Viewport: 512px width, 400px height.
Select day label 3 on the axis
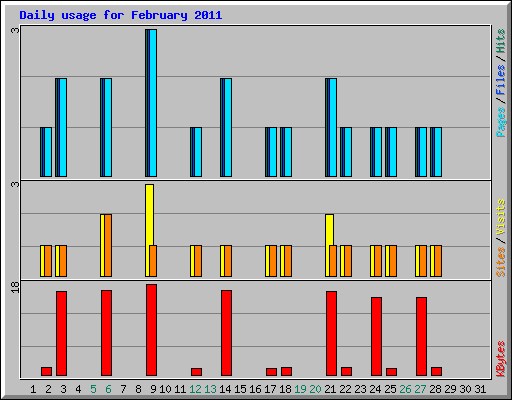pos(63,389)
